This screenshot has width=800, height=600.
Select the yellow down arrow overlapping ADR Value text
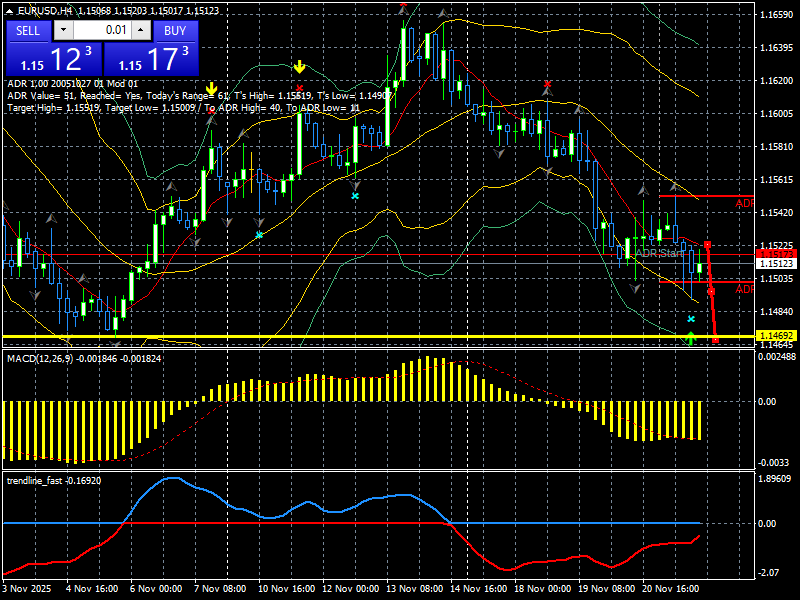pos(211,88)
